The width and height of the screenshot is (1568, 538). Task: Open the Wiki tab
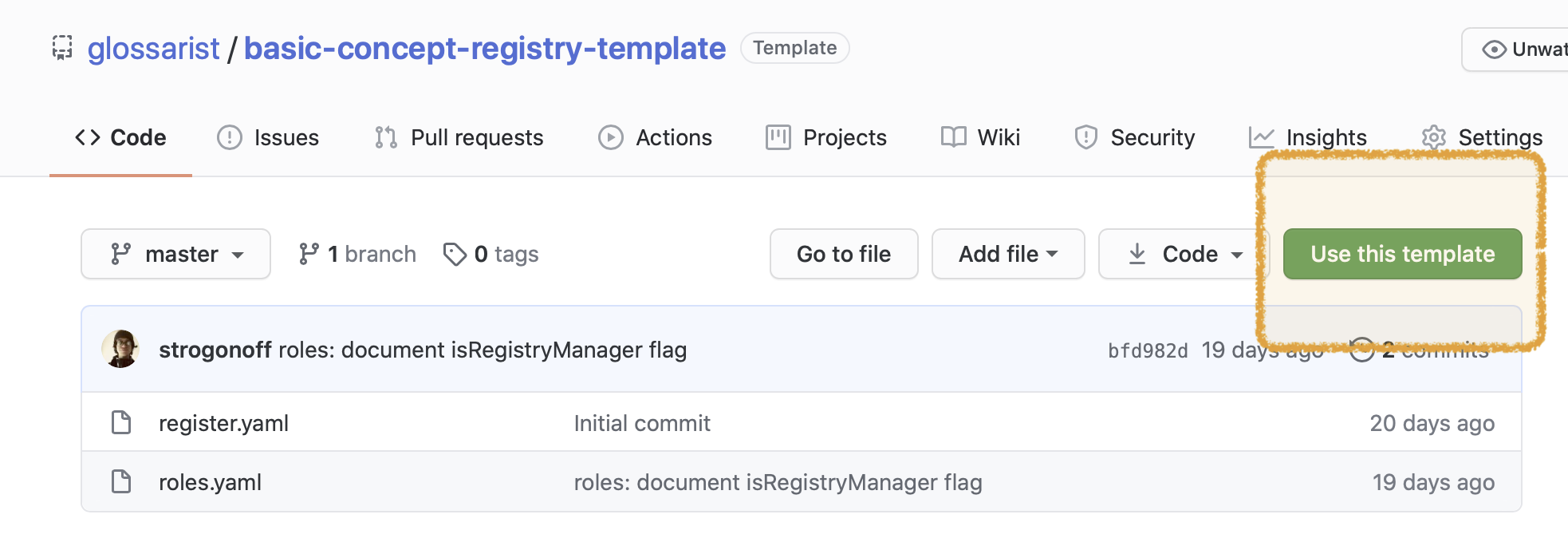coord(980,137)
